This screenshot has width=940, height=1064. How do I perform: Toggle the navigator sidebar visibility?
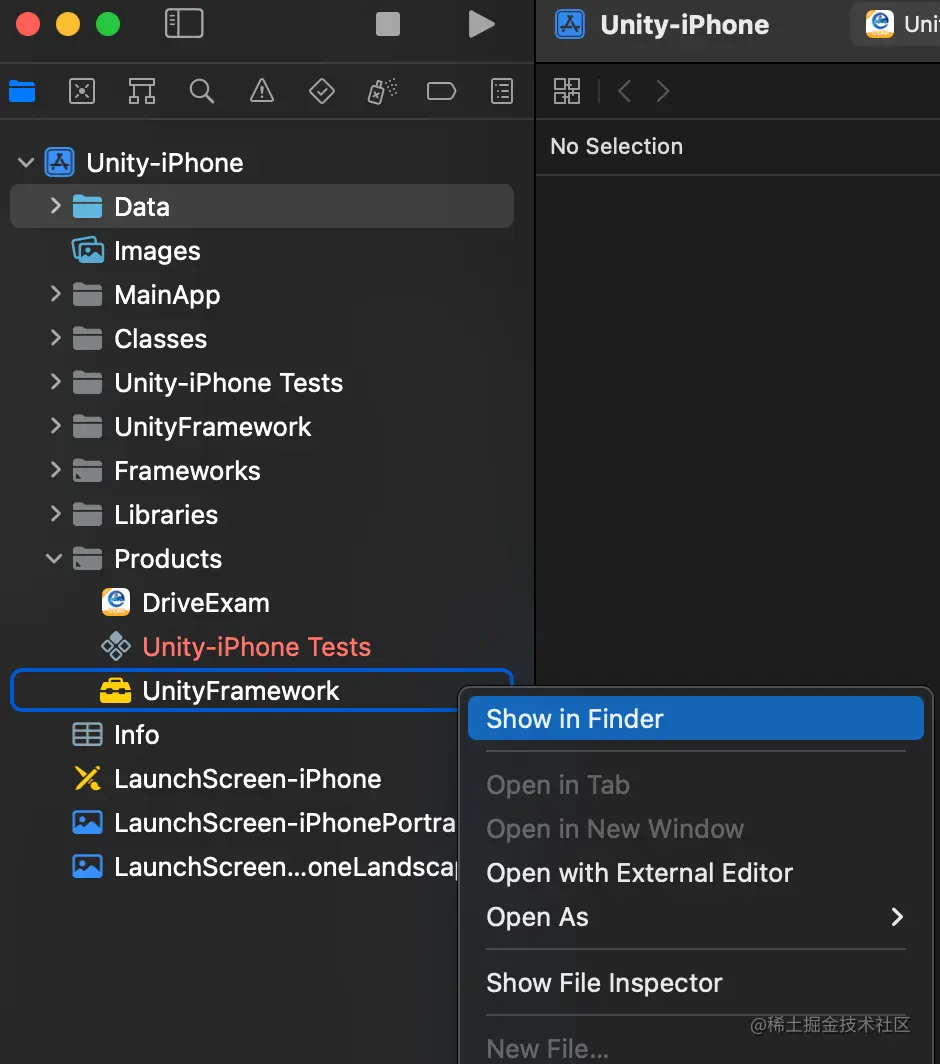[184, 24]
